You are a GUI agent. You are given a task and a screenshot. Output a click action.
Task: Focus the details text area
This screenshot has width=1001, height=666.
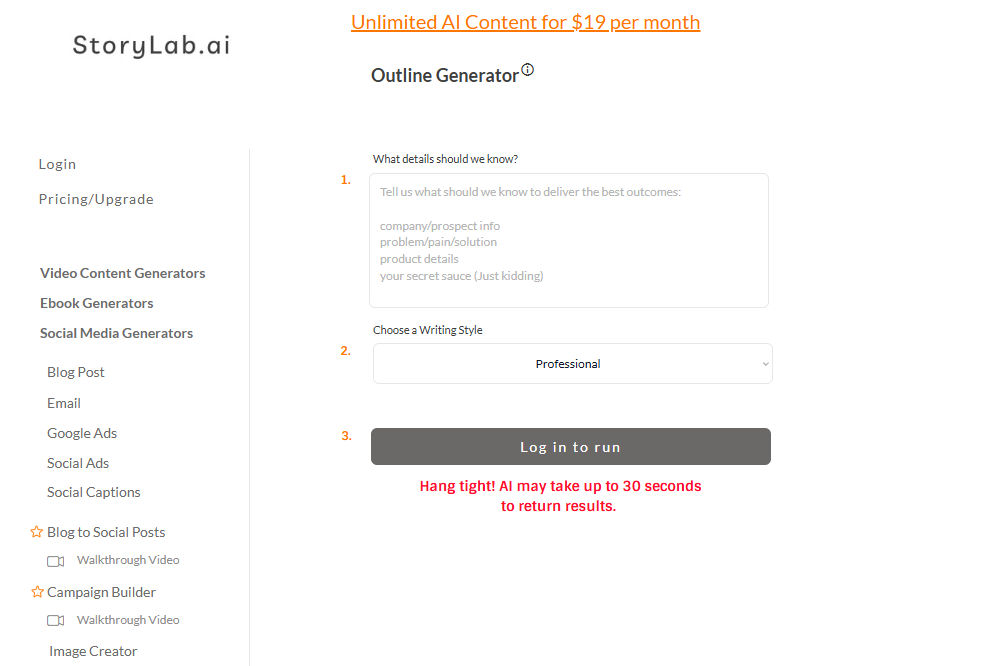pos(568,240)
